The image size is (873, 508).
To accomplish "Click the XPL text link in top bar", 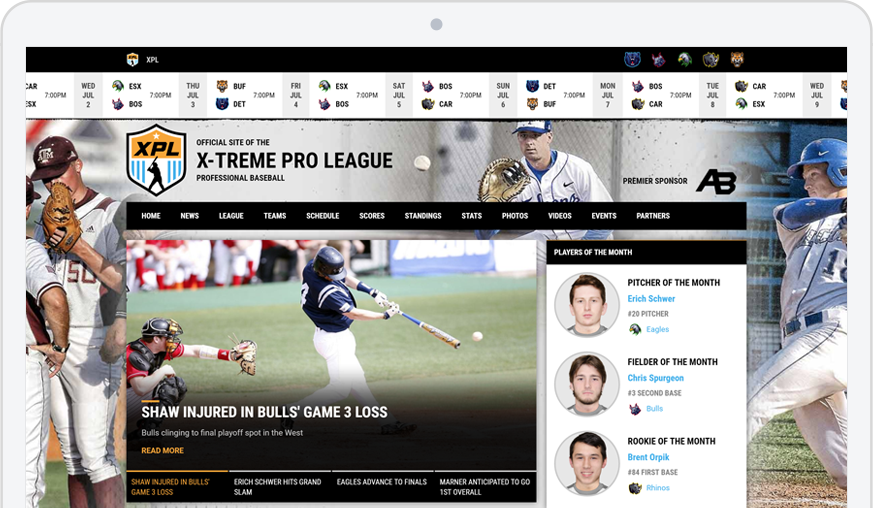I will 152,60.
